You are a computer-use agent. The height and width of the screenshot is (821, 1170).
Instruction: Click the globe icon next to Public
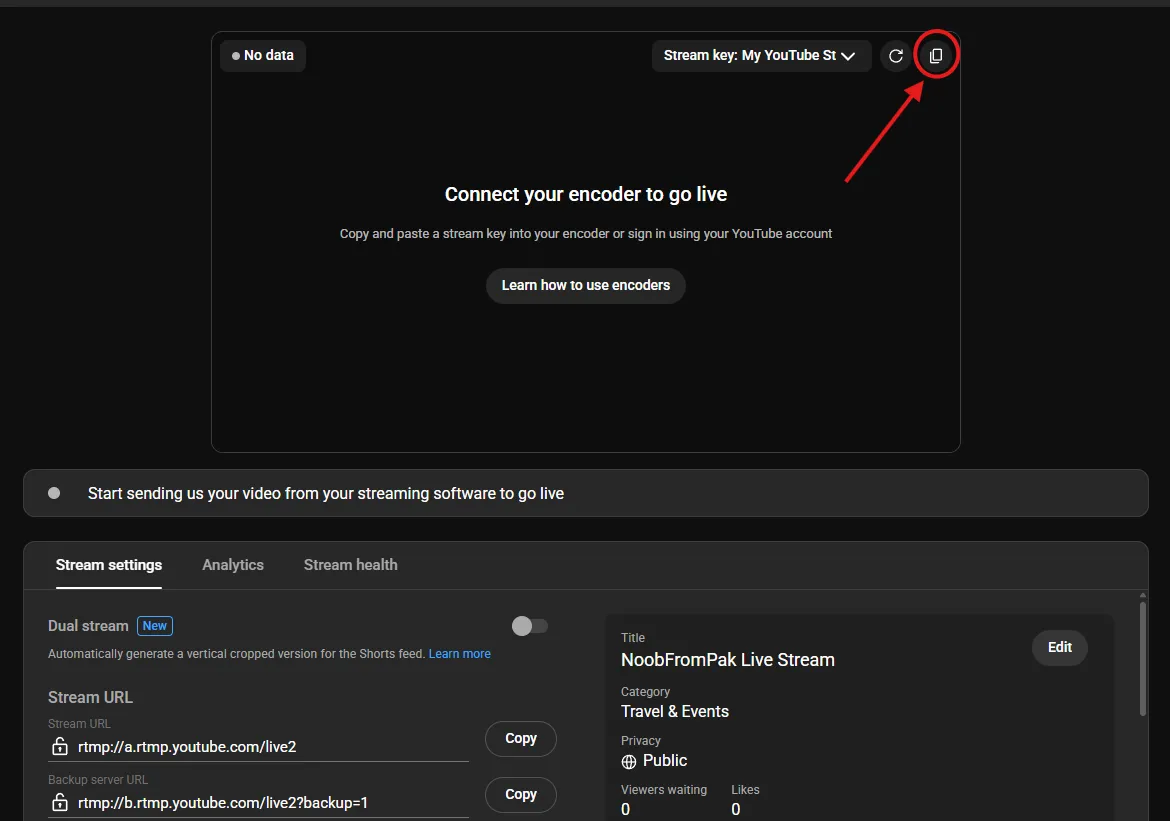tap(629, 761)
